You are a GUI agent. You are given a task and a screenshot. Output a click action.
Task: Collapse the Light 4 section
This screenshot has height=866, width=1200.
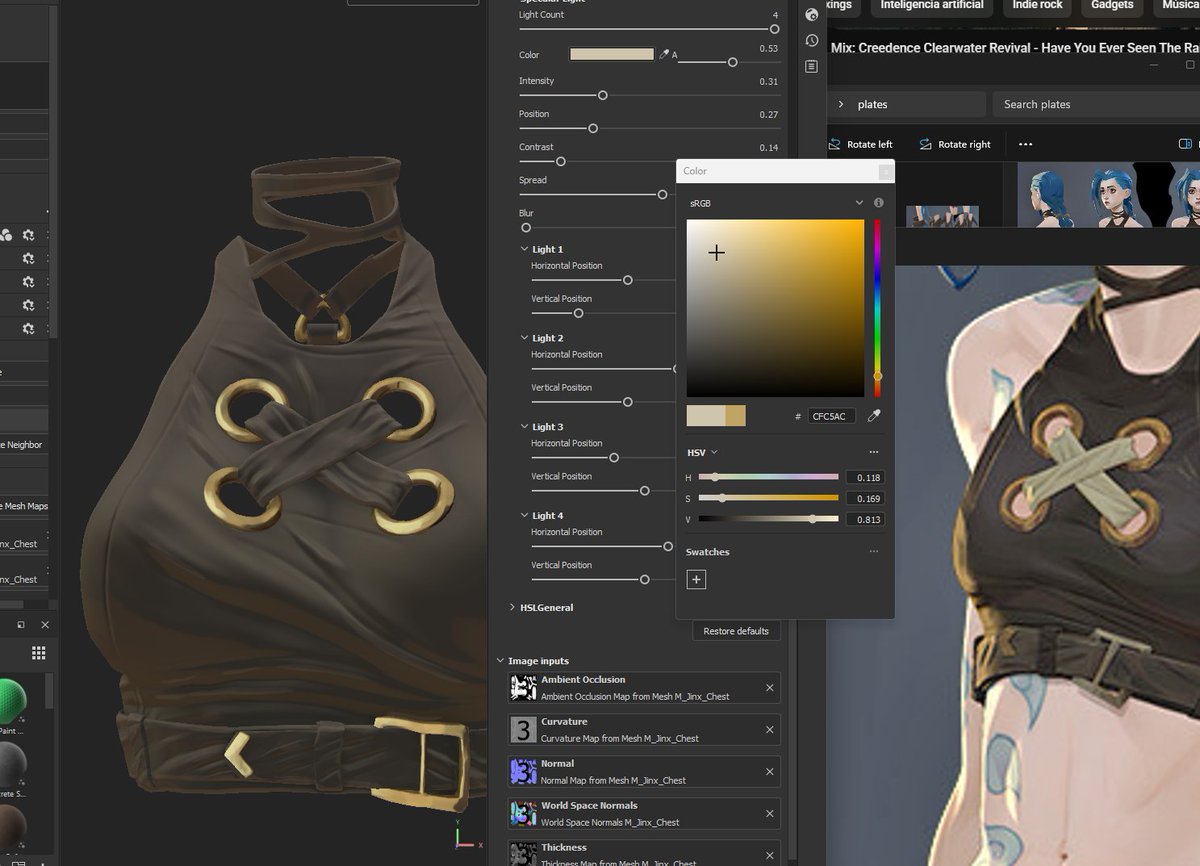point(524,516)
